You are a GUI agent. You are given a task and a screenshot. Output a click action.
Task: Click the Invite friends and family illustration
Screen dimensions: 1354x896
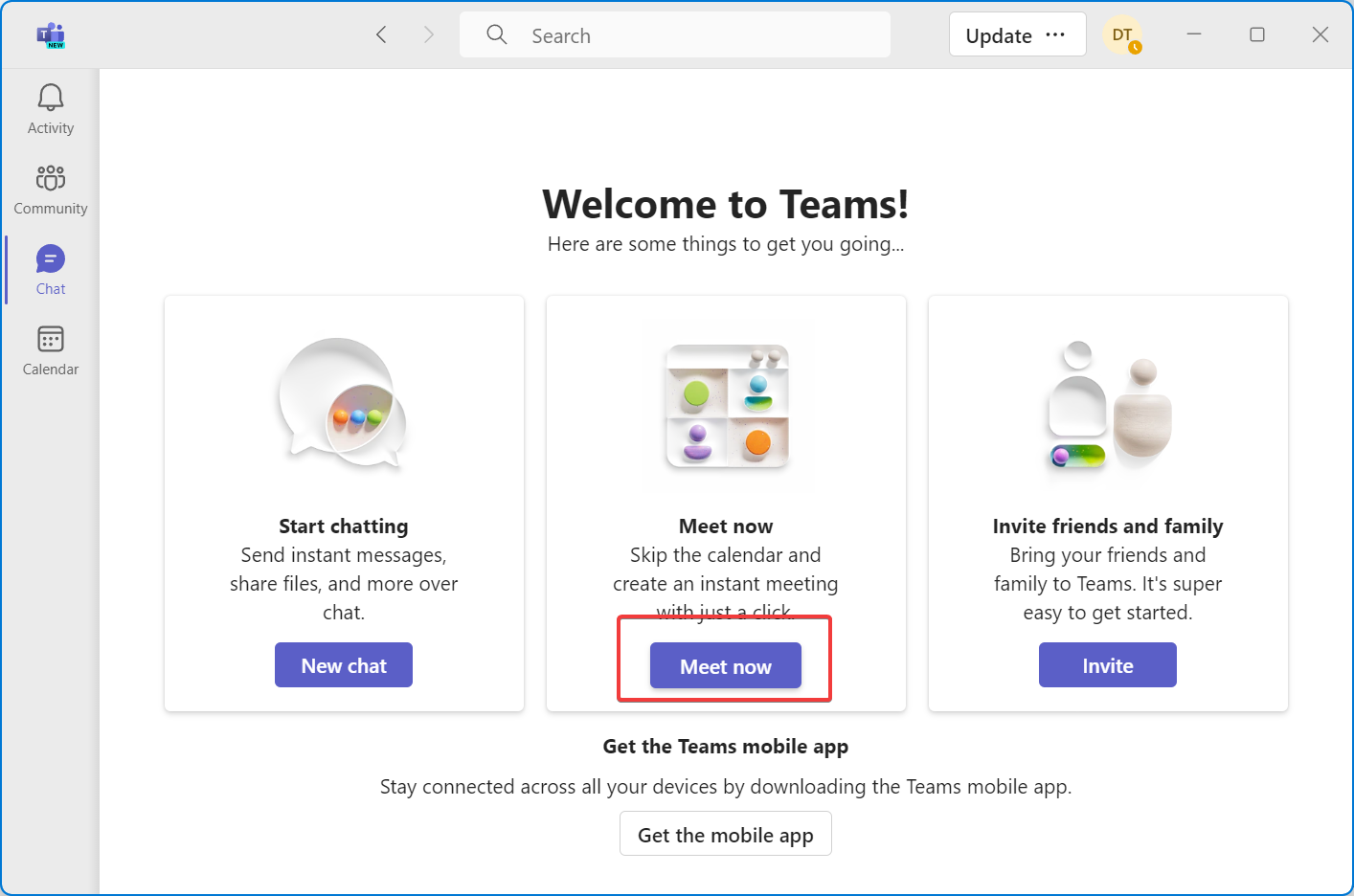tap(1108, 406)
